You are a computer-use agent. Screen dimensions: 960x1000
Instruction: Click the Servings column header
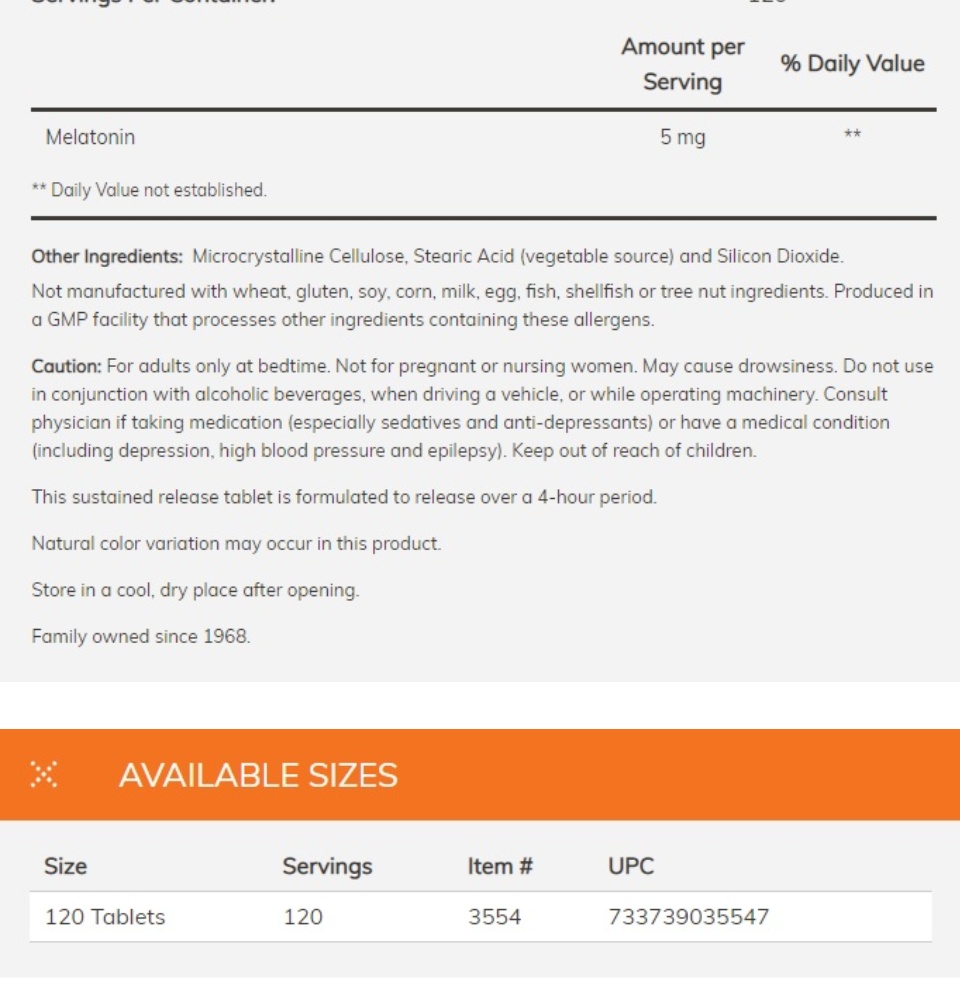point(327,866)
